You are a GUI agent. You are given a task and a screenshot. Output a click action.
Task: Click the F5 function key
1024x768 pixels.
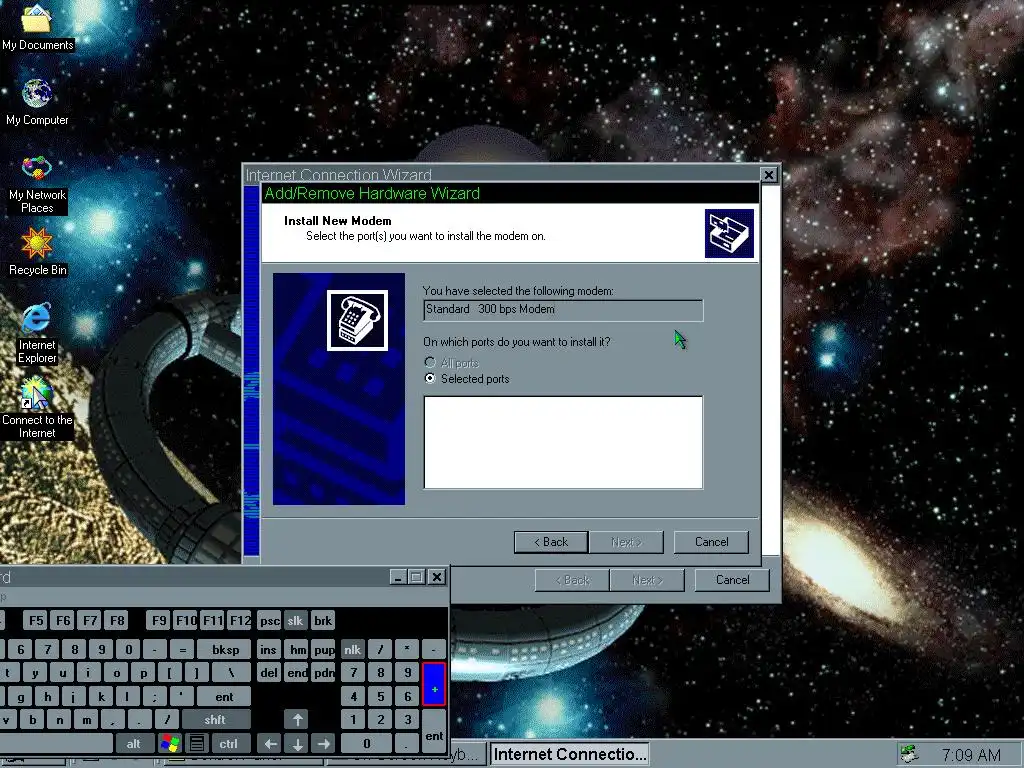(x=36, y=620)
